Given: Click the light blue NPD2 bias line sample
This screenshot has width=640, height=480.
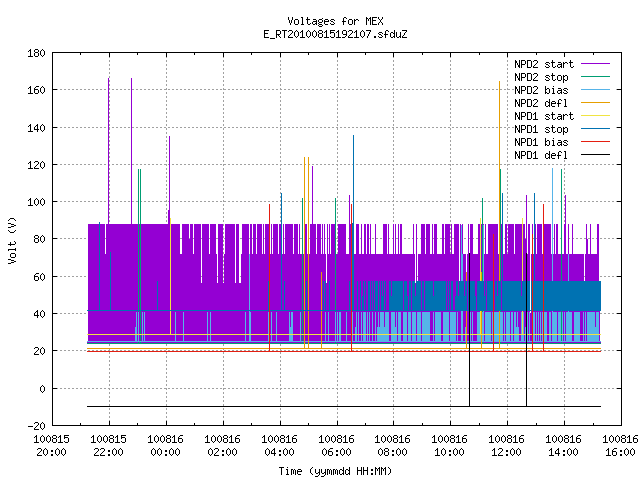Looking at the screenshot, I should pyautogui.click(x=595, y=90).
